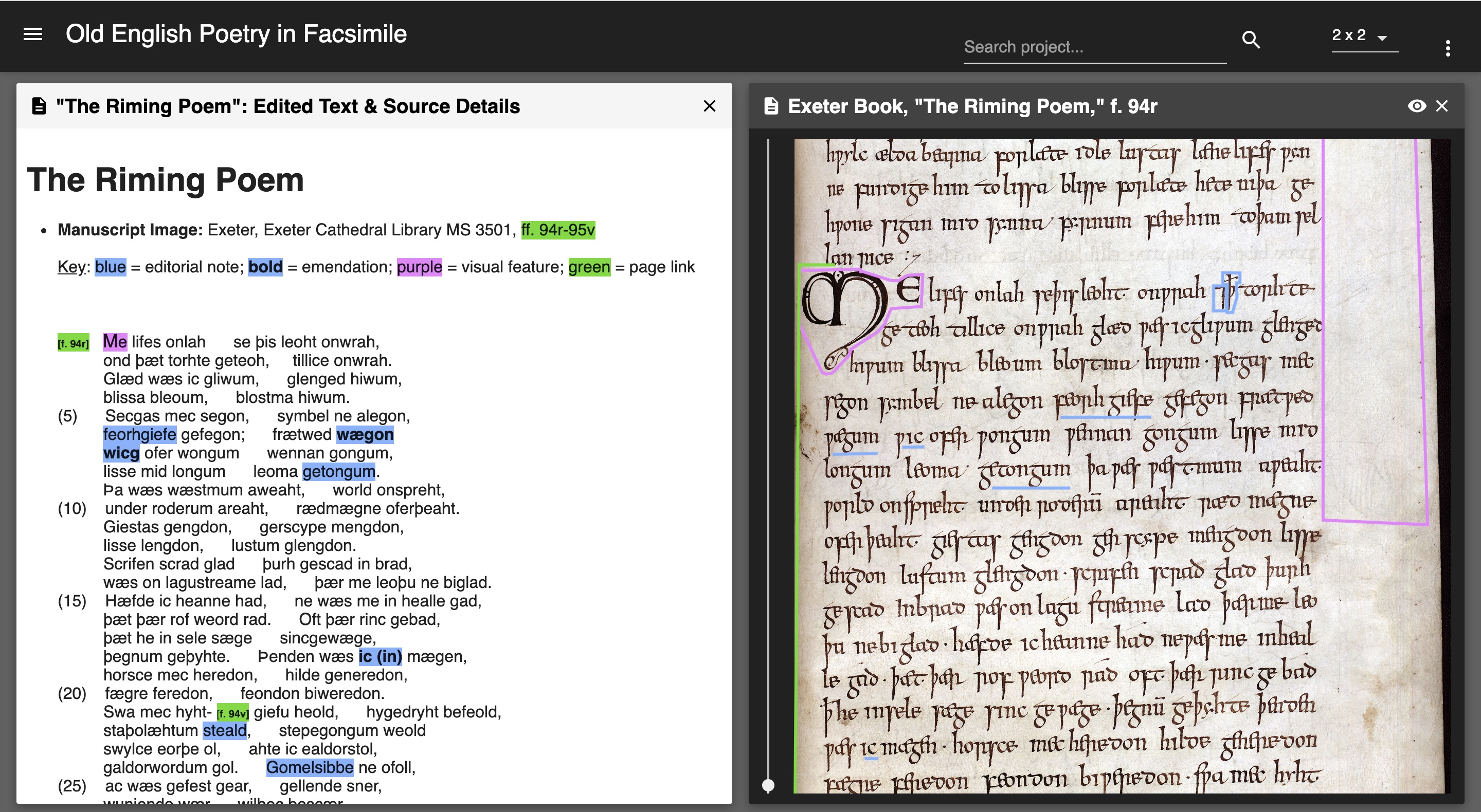Open the hamburger navigation menu

coord(33,34)
